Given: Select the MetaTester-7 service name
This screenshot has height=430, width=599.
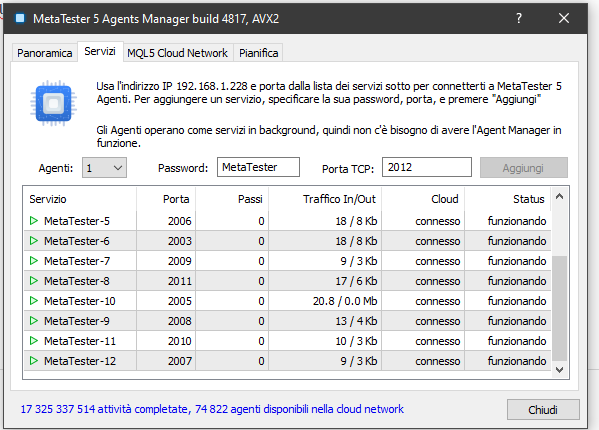Looking at the screenshot, I should [77, 261].
